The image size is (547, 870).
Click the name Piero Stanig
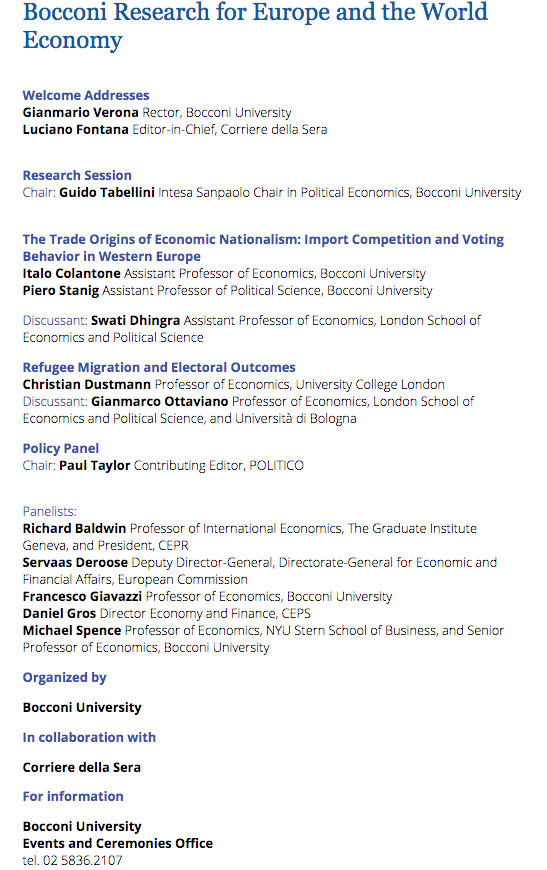click(61, 291)
